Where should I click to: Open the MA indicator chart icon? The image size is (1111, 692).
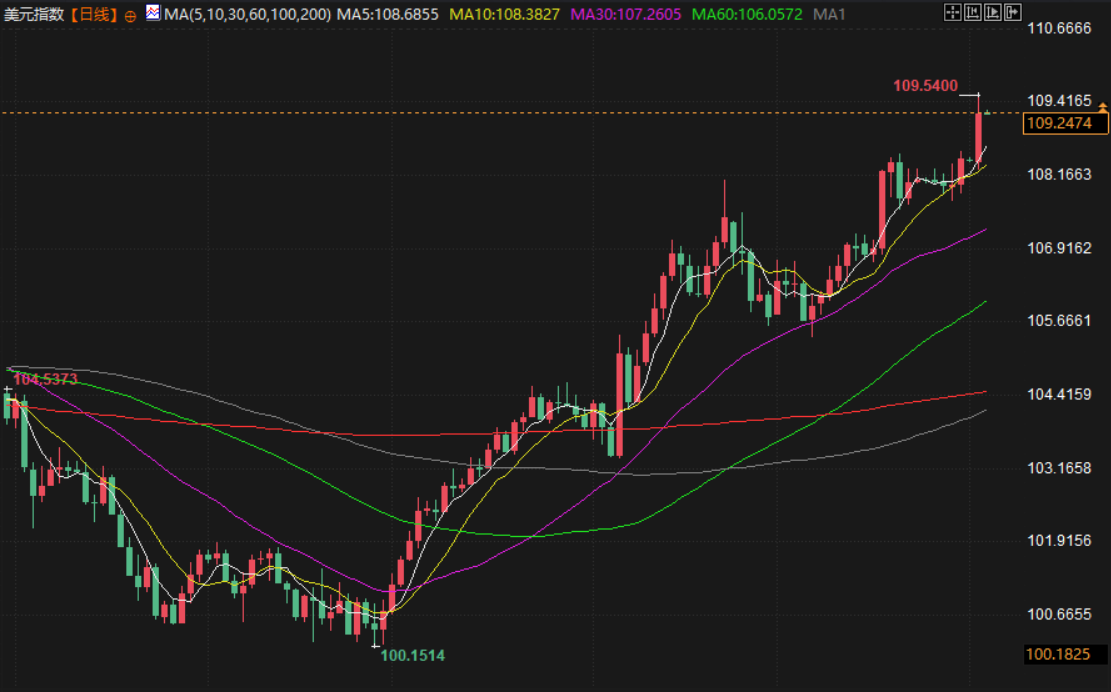pos(152,13)
